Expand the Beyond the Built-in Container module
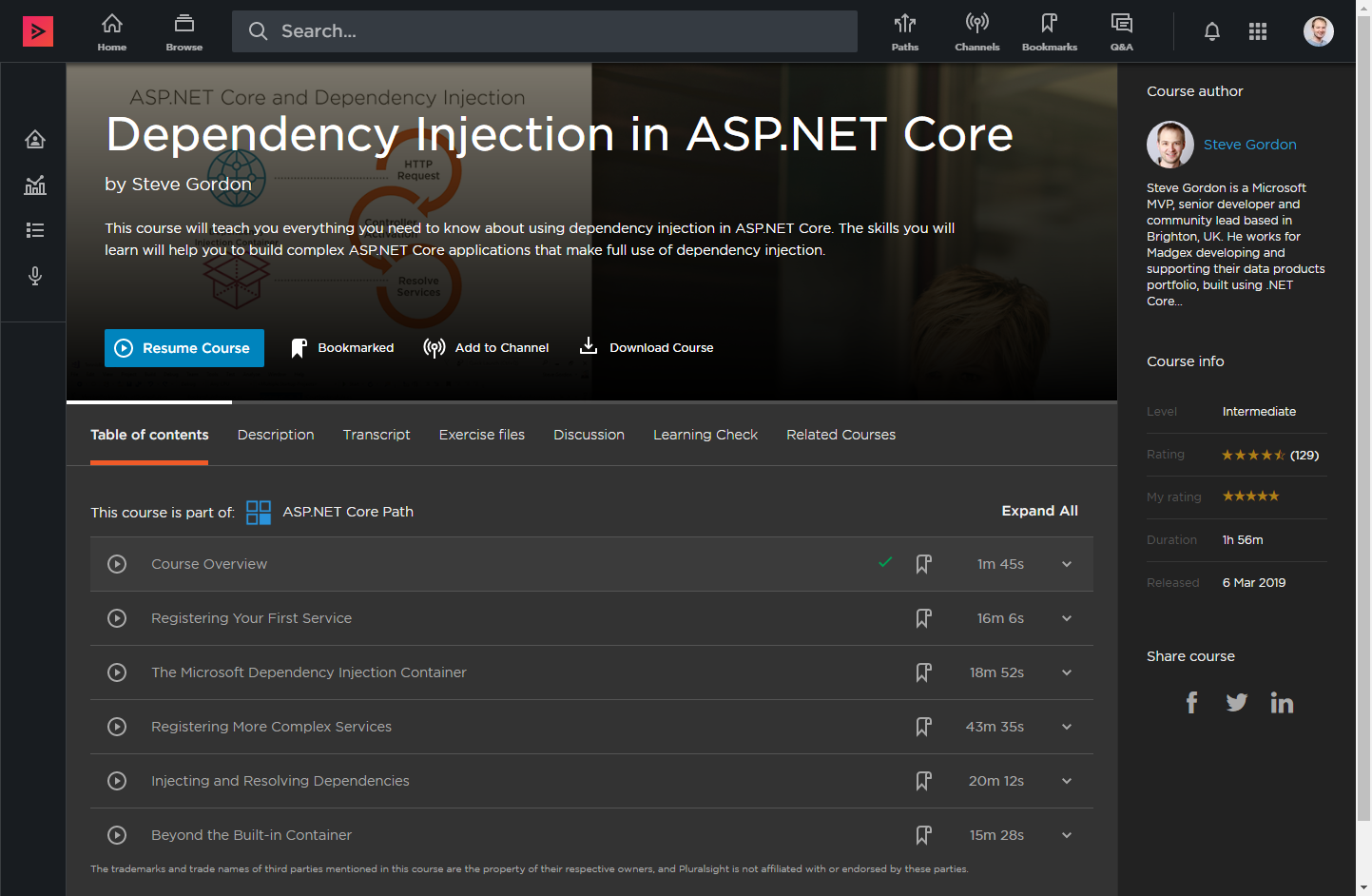 tap(1067, 835)
